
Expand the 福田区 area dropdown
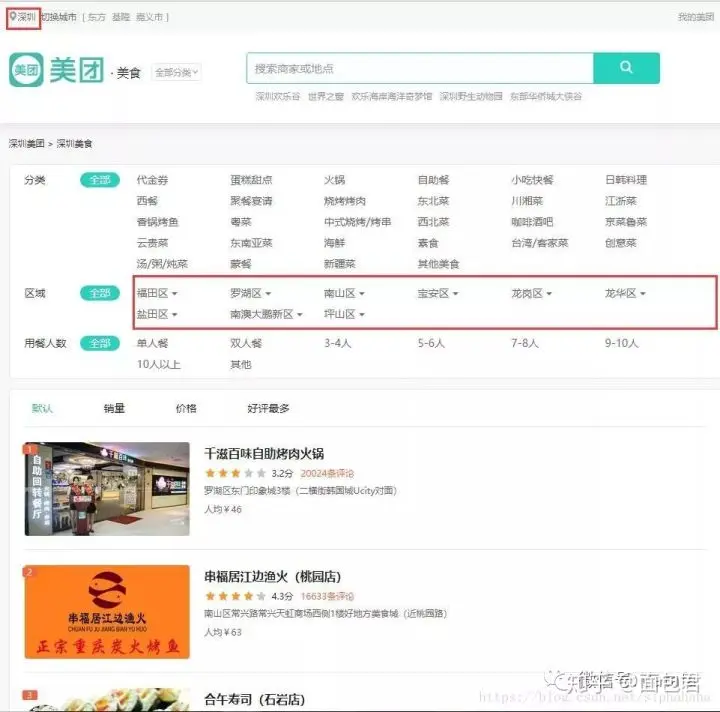coord(157,293)
